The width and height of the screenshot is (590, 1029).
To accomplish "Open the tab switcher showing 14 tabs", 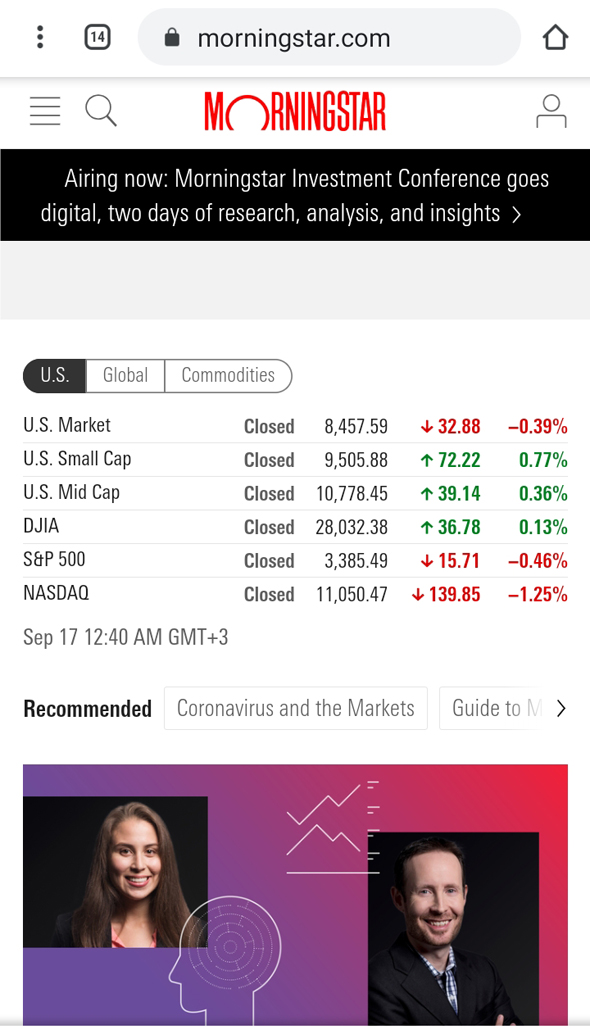I will pyautogui.click(x=97, y=37).
